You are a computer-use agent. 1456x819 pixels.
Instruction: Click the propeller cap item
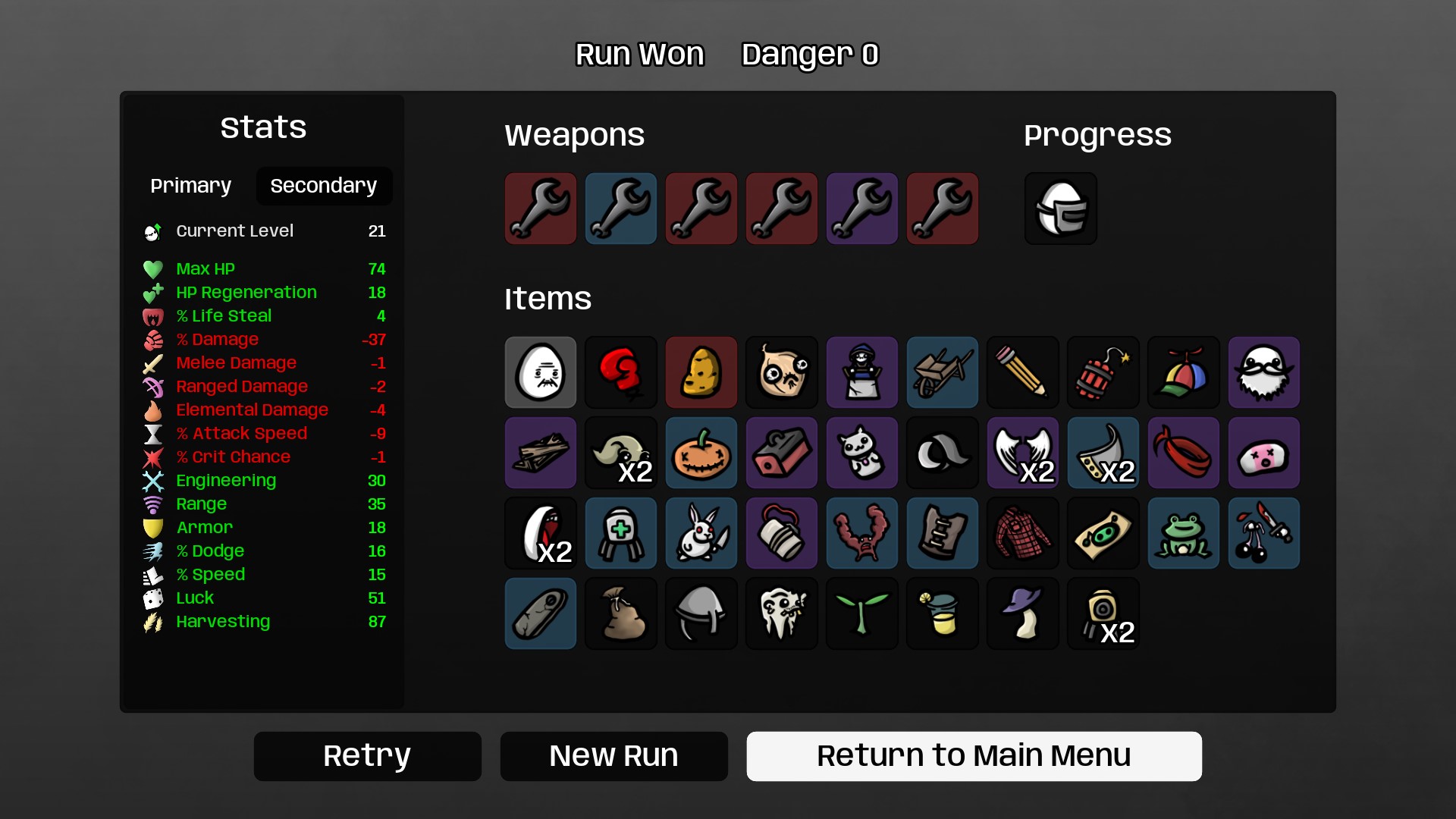coord(1184,372)
